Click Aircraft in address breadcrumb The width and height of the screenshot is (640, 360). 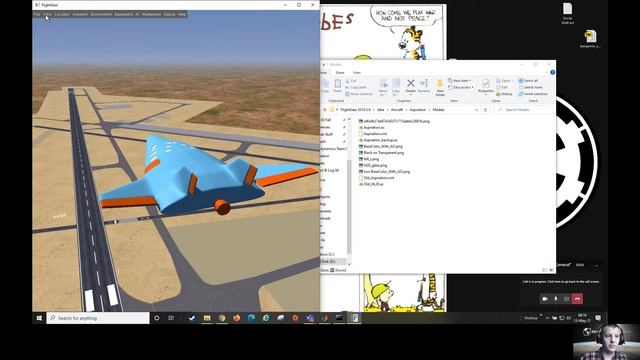(397, 110)
